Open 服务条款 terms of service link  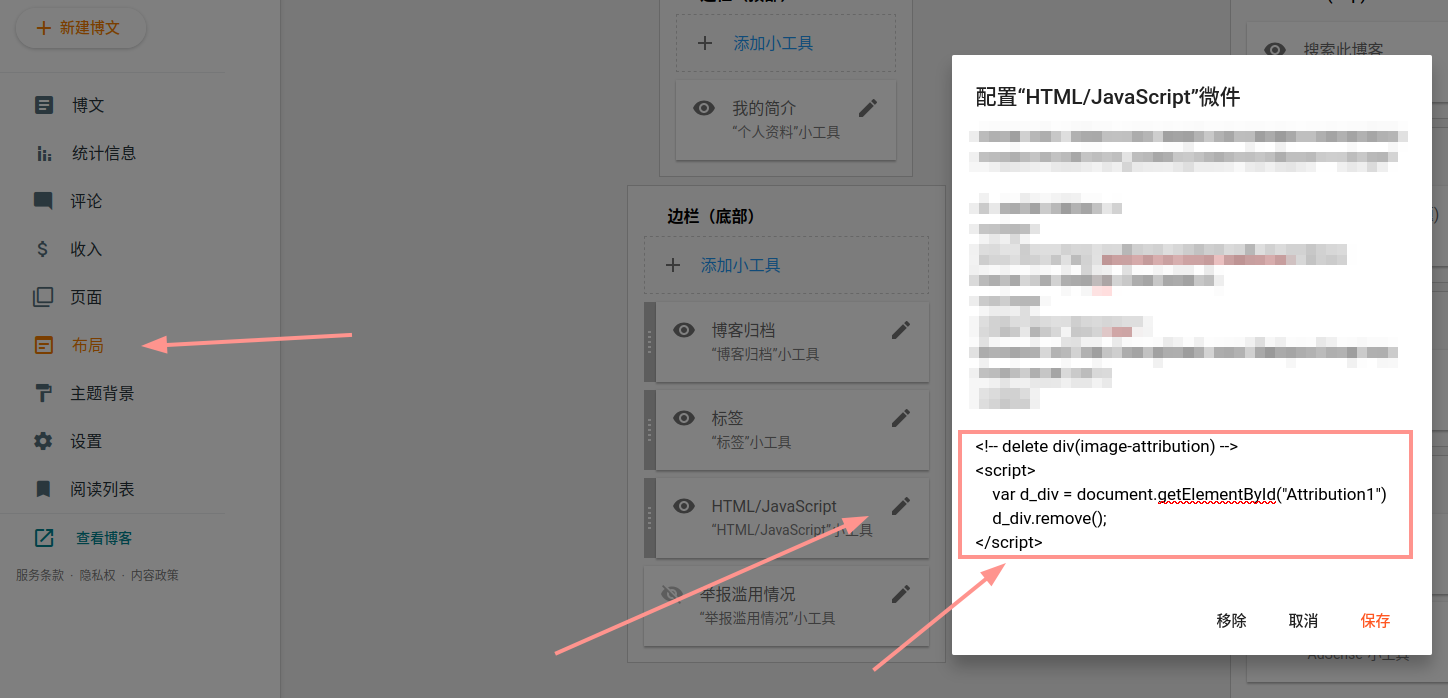[40, 575]
